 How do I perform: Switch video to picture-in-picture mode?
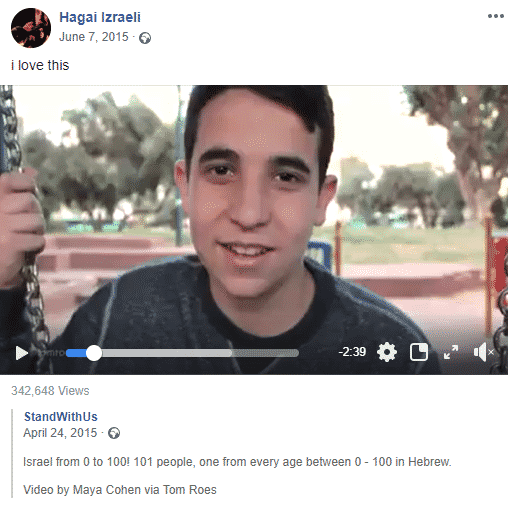pyautogui.click(x=419, y=352)
